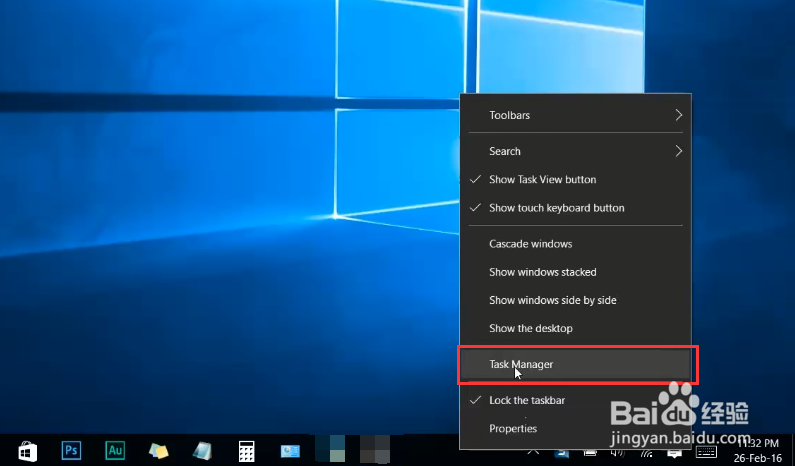
Task: Select Show windows side by side
Action: click(x=575, y=300)
